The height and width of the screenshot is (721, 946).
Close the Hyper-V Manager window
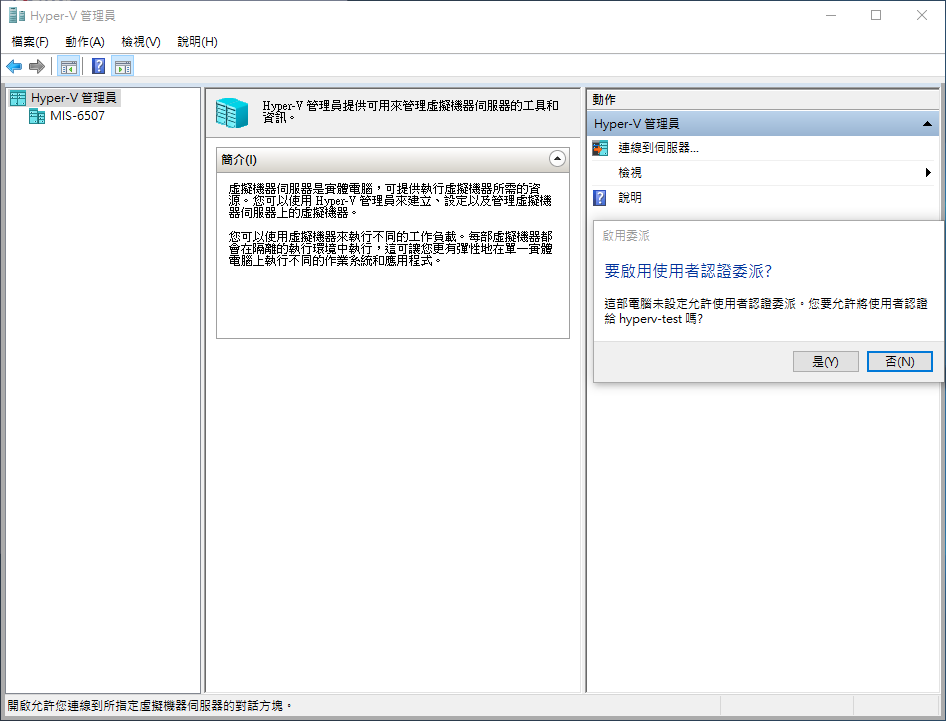921,15
